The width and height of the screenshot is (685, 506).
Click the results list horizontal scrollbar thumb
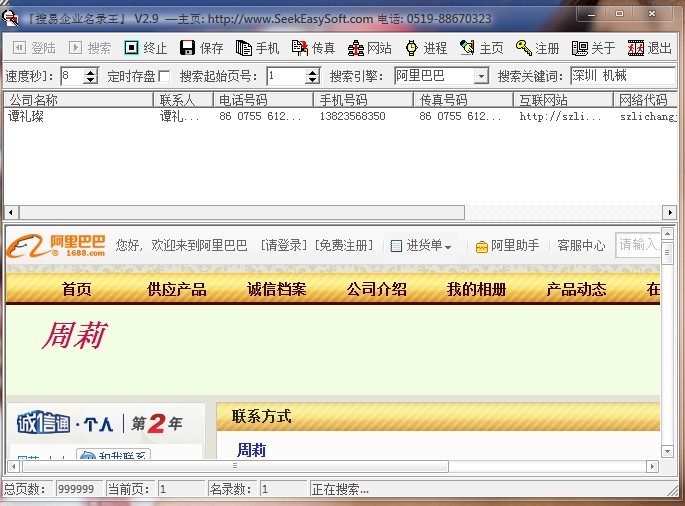click(x=242, y=213)
